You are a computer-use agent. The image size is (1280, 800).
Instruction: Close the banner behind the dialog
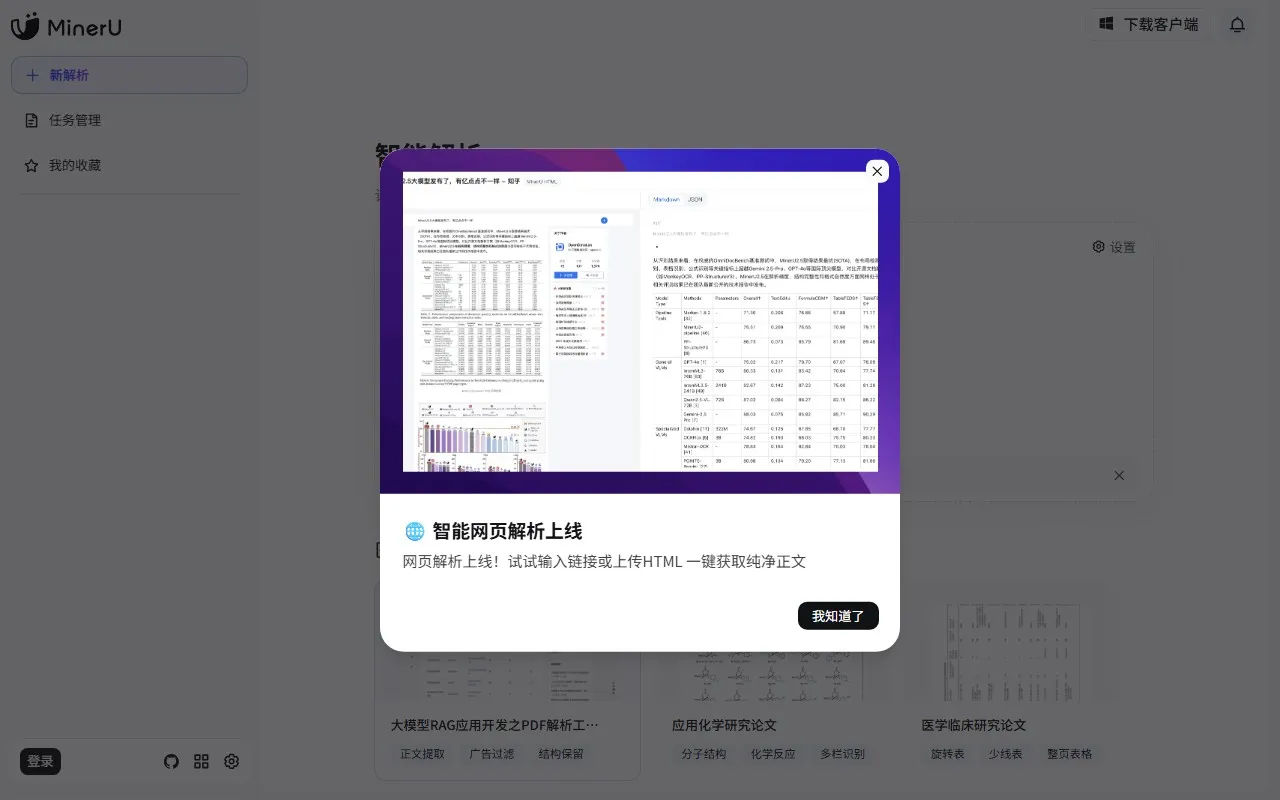(1119, 475)
